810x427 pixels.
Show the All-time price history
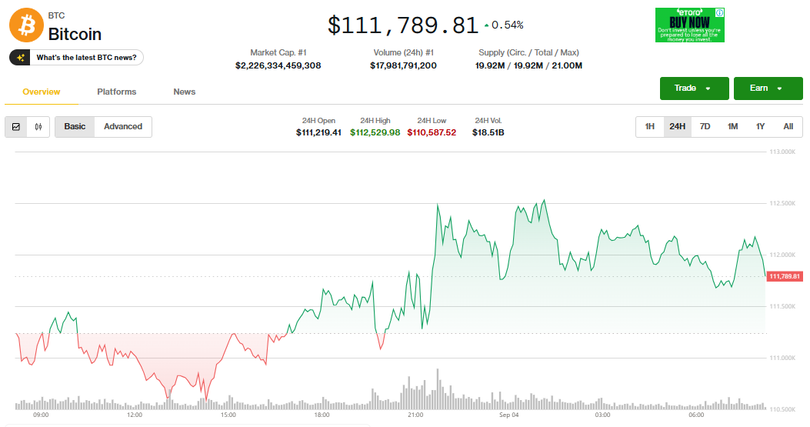788,127
